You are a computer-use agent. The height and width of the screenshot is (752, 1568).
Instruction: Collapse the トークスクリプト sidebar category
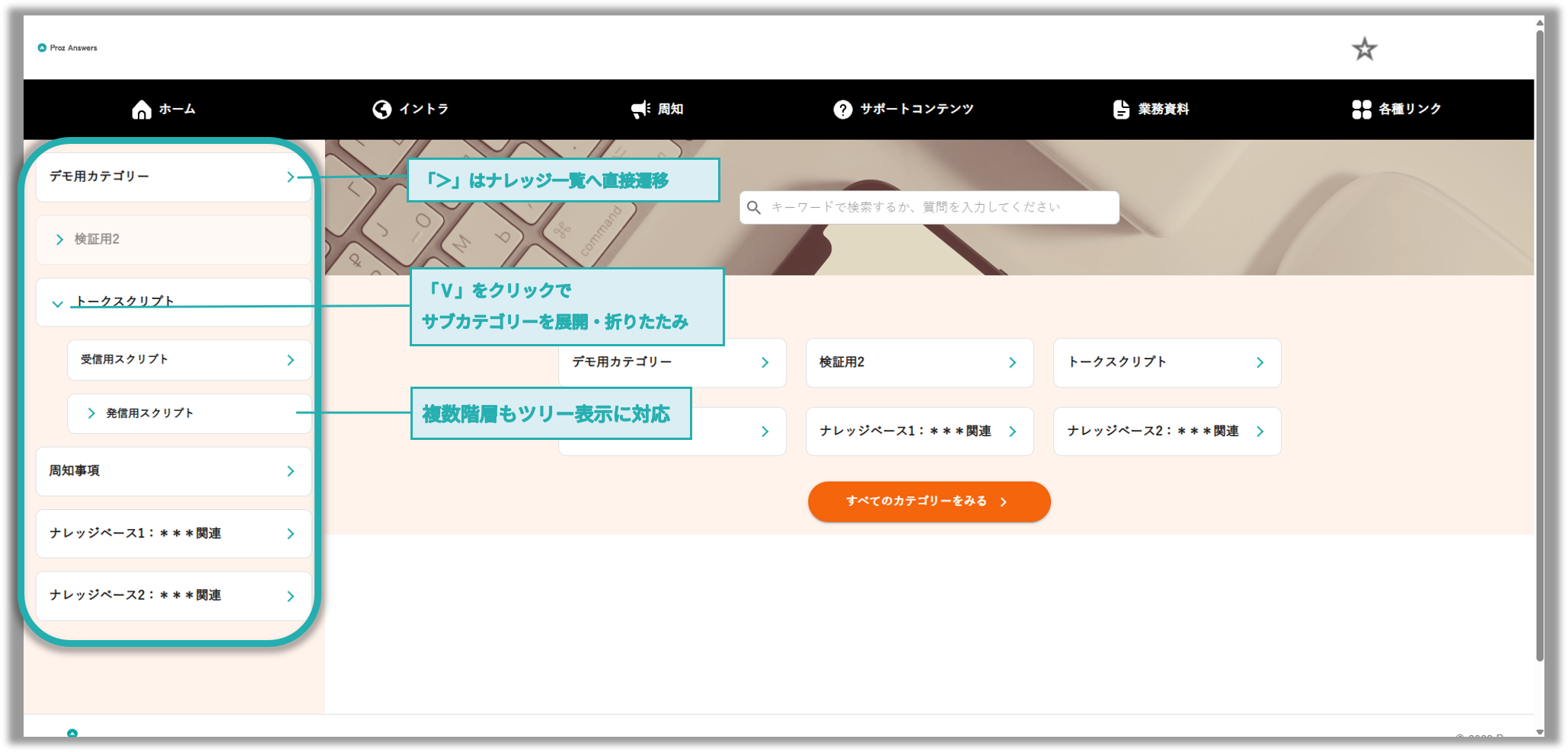pos(57,304)
